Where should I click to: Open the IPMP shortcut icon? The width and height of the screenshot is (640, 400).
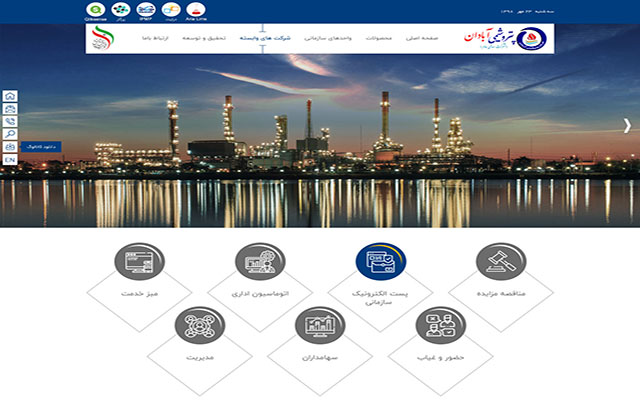[146, 9]
